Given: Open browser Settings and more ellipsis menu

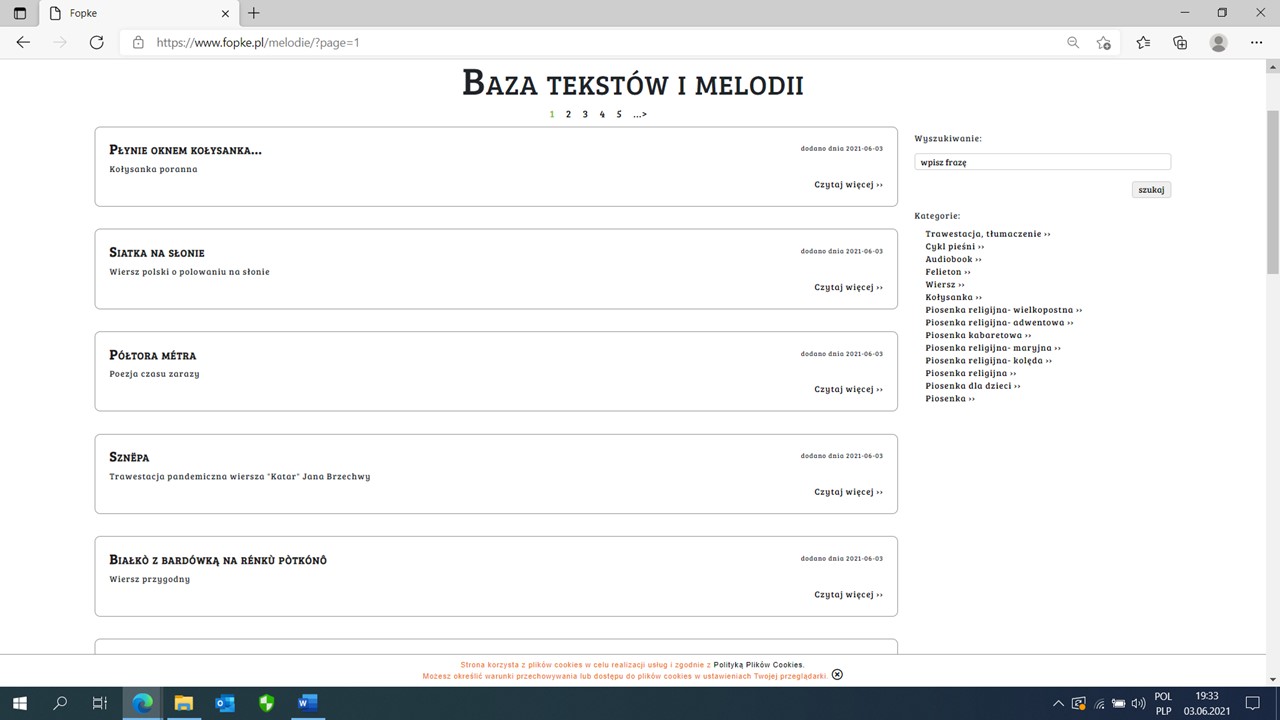Looking at the screenshot, I should point(1256,43).
